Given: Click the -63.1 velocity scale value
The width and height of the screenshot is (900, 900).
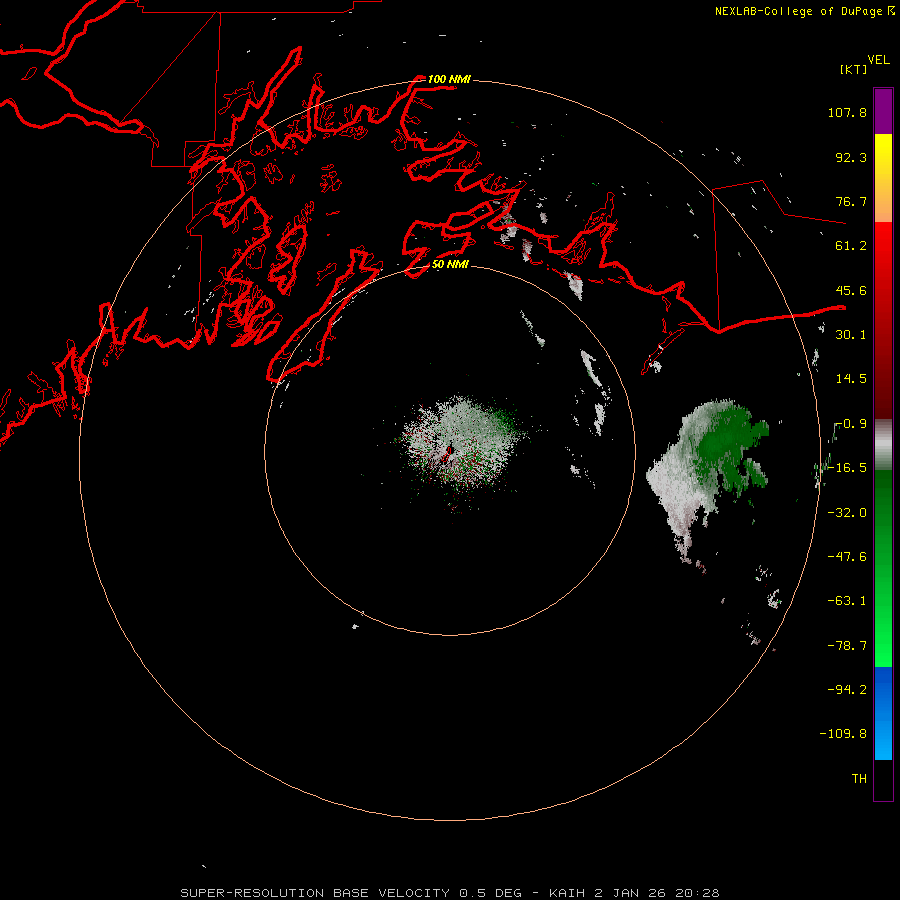Looking at the screenshot, I should click(x=847, y=601).
